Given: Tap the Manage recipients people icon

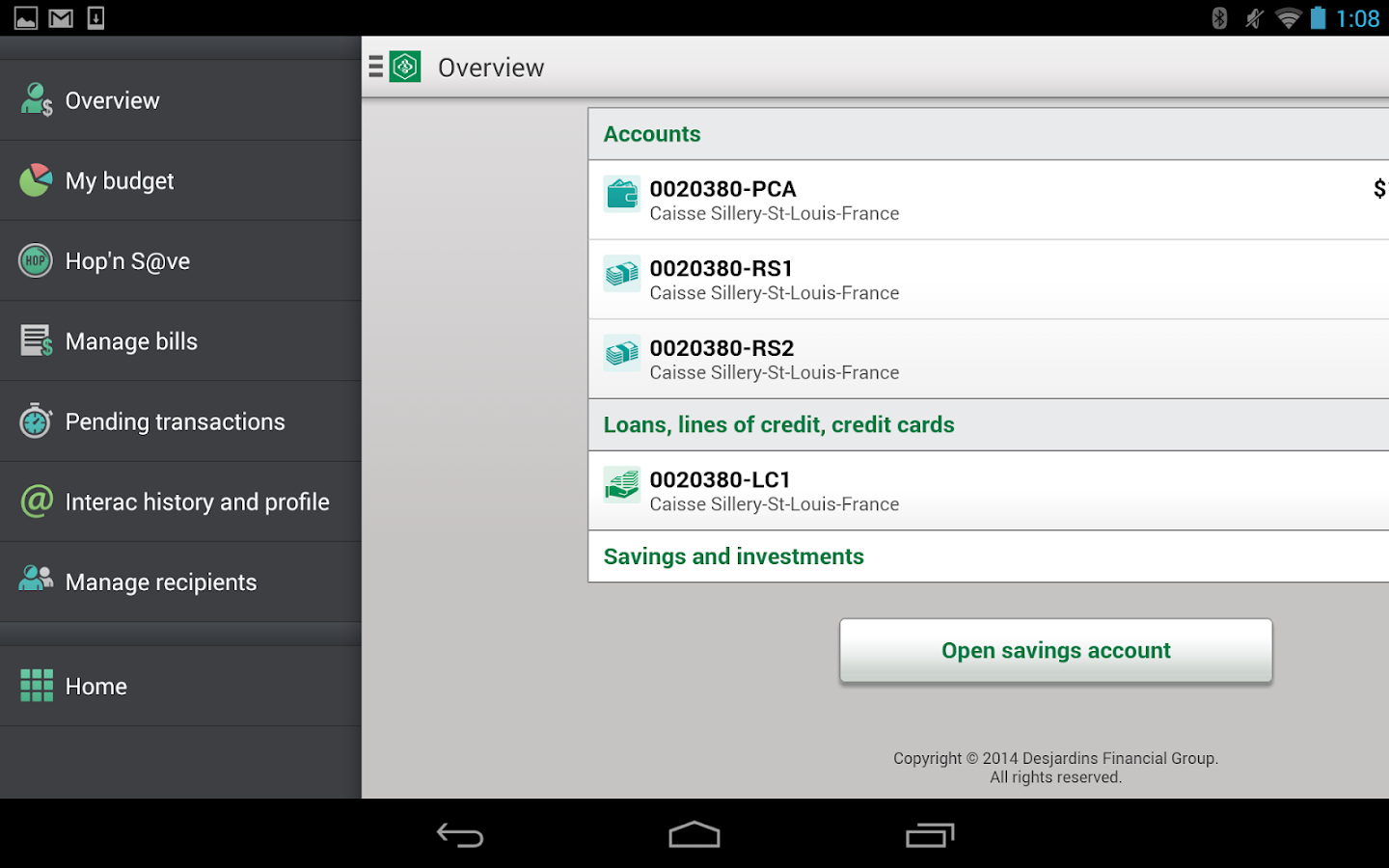Looking at the screenshot, I should pos(35,580).
